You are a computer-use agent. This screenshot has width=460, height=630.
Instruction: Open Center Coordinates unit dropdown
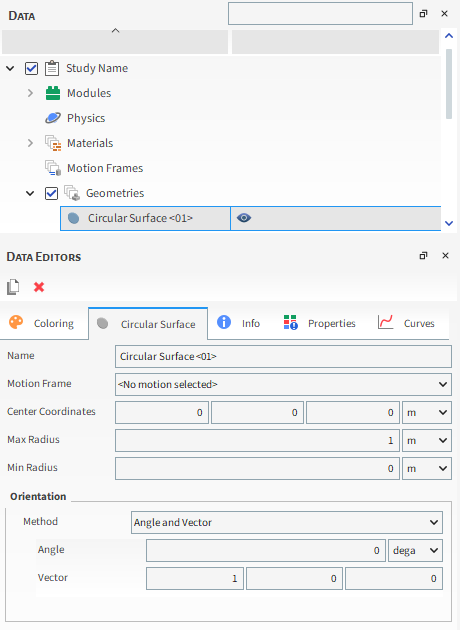pos(427,413)
